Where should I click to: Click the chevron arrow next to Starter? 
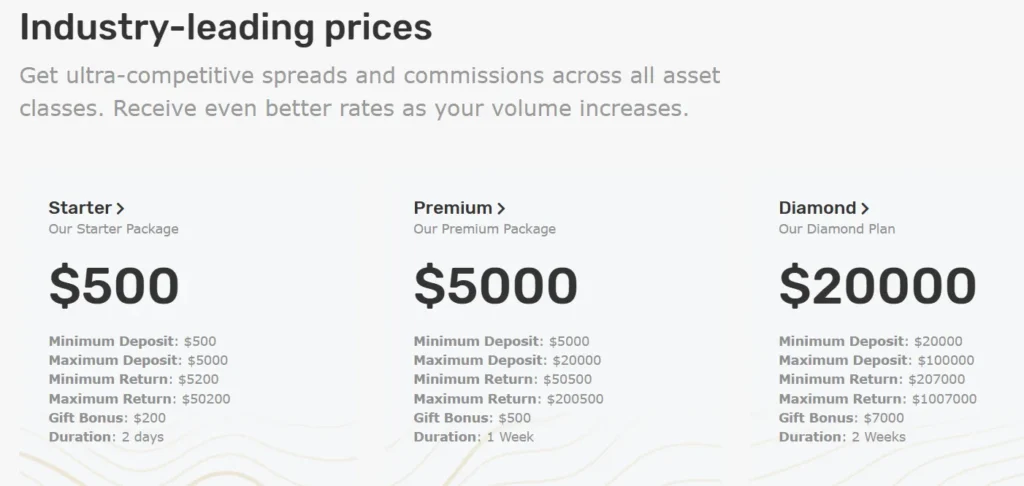click(121, 209)
